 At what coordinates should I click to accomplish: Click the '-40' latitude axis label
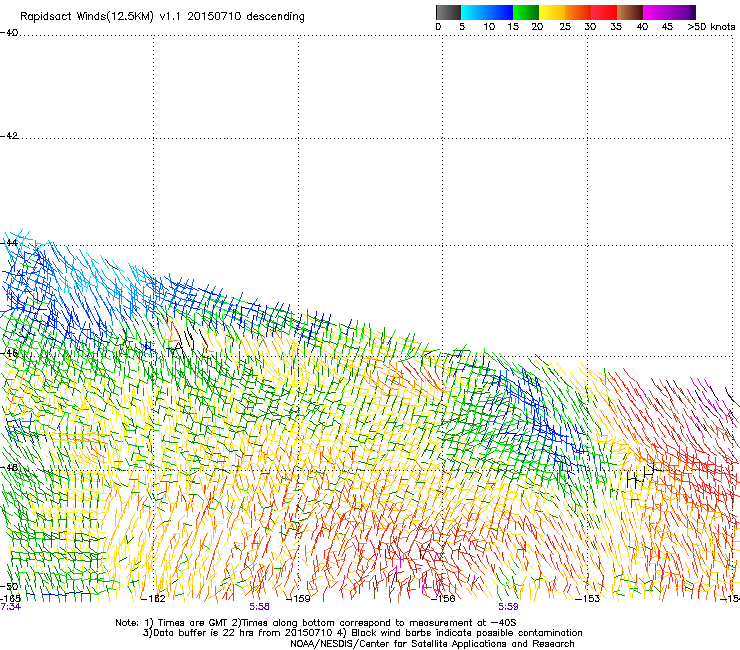click(9, 33)
